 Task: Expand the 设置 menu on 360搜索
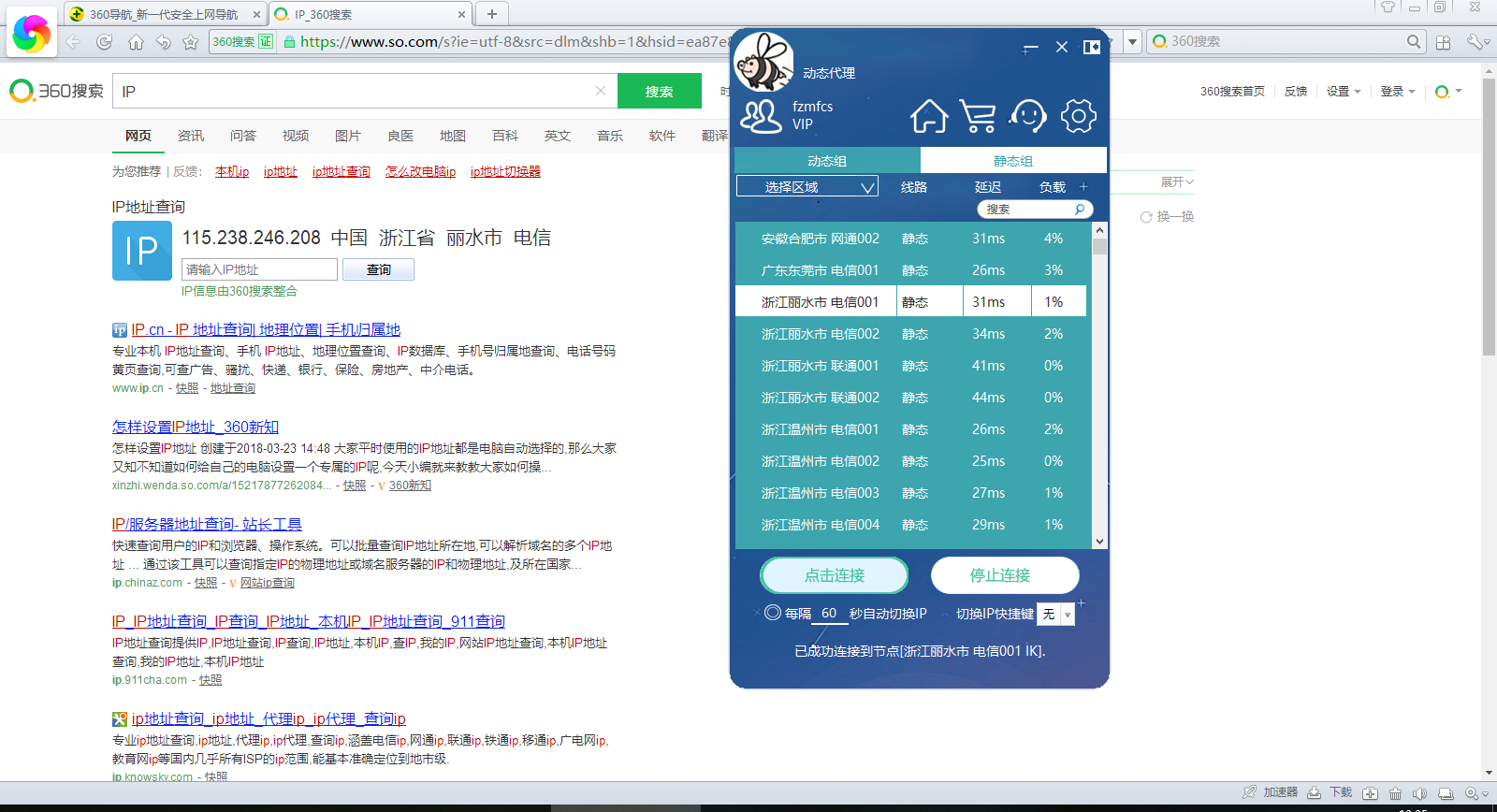point(1344,92)
